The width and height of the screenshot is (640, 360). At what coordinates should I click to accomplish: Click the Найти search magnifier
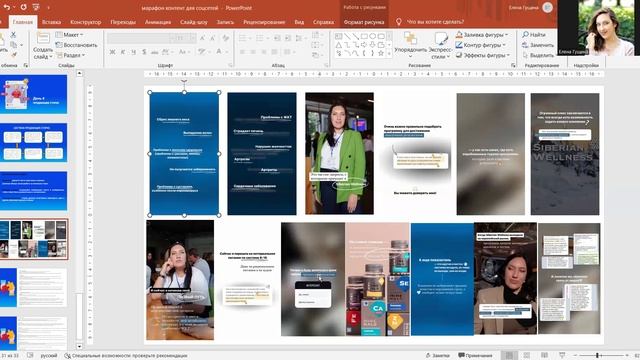tap(525, 35)
